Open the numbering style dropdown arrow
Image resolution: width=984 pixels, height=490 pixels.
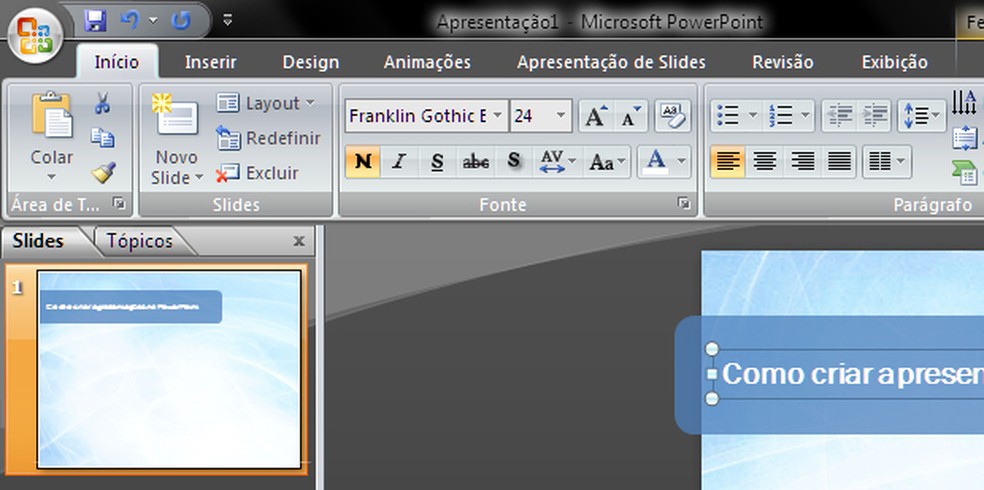(x=806, y=115)
